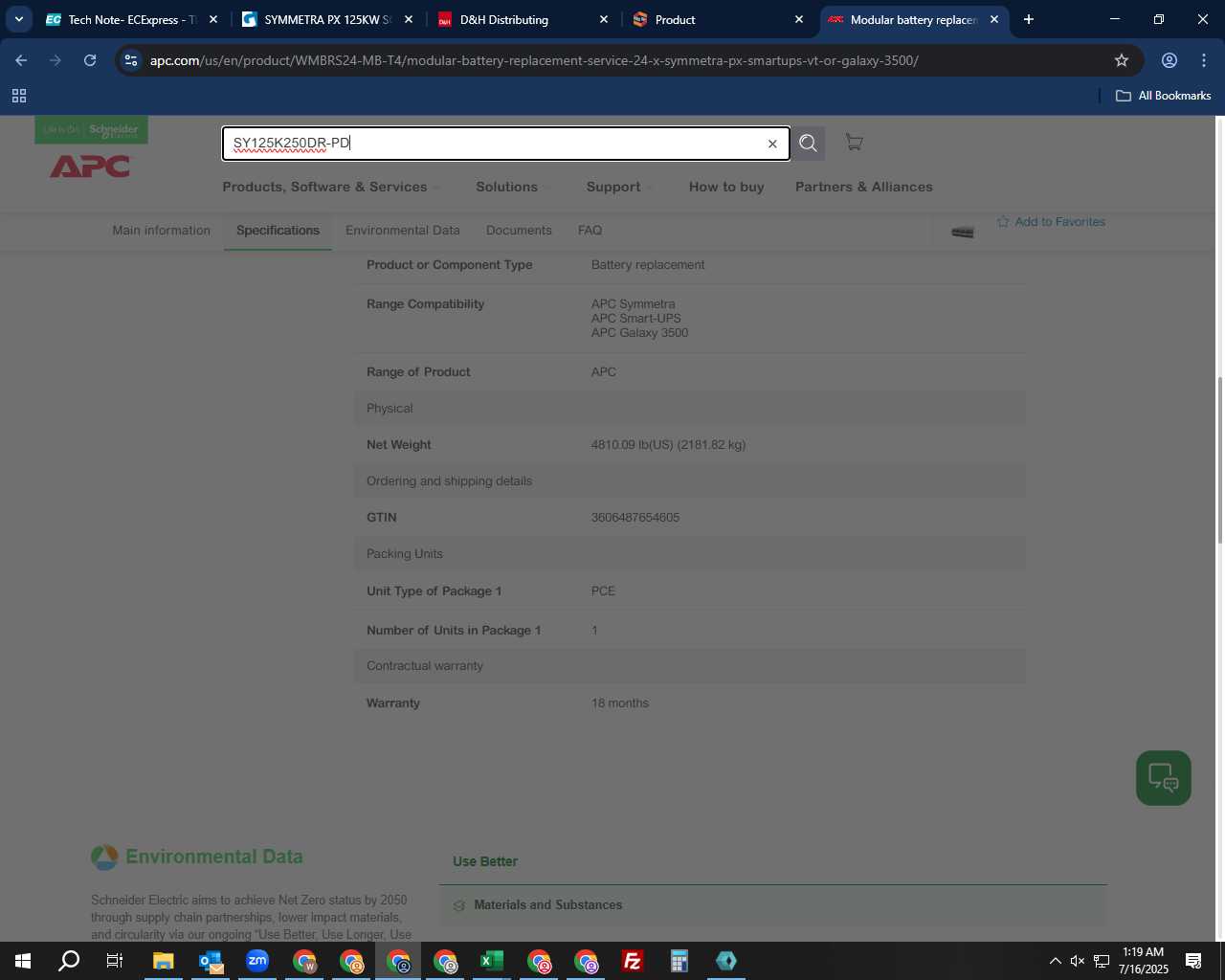This screenshot has width=1225, height=980.
Task: Switch to Tech Note- ECExpress tab
Action: (132, 19)
